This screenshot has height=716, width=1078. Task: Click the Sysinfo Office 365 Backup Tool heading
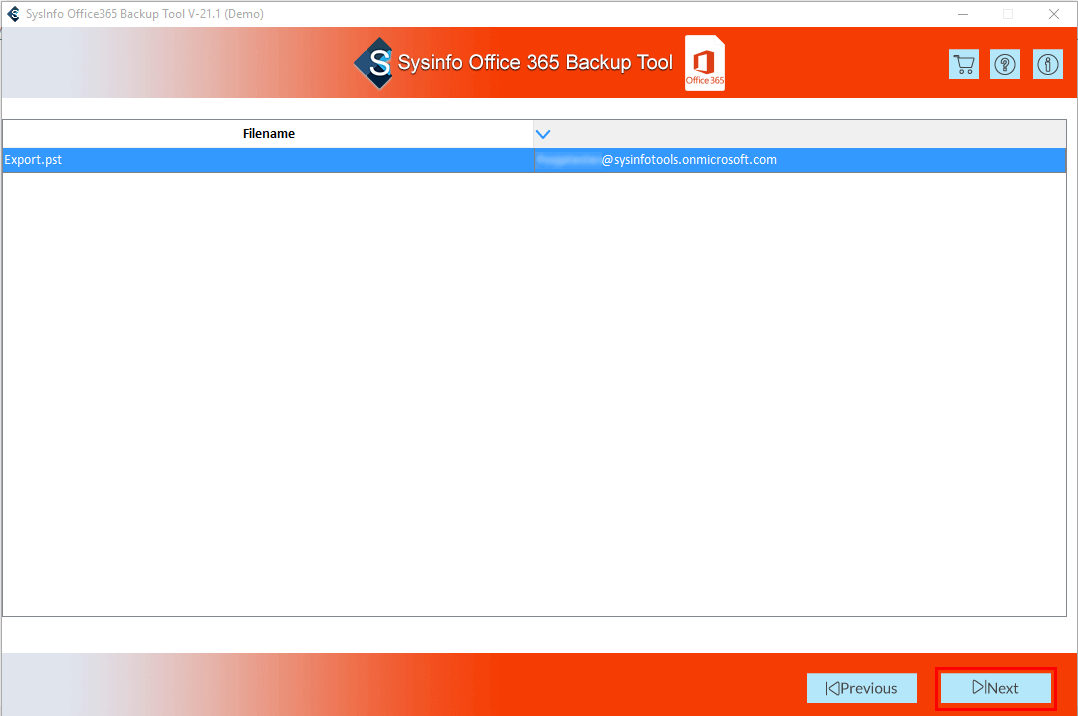535,62
